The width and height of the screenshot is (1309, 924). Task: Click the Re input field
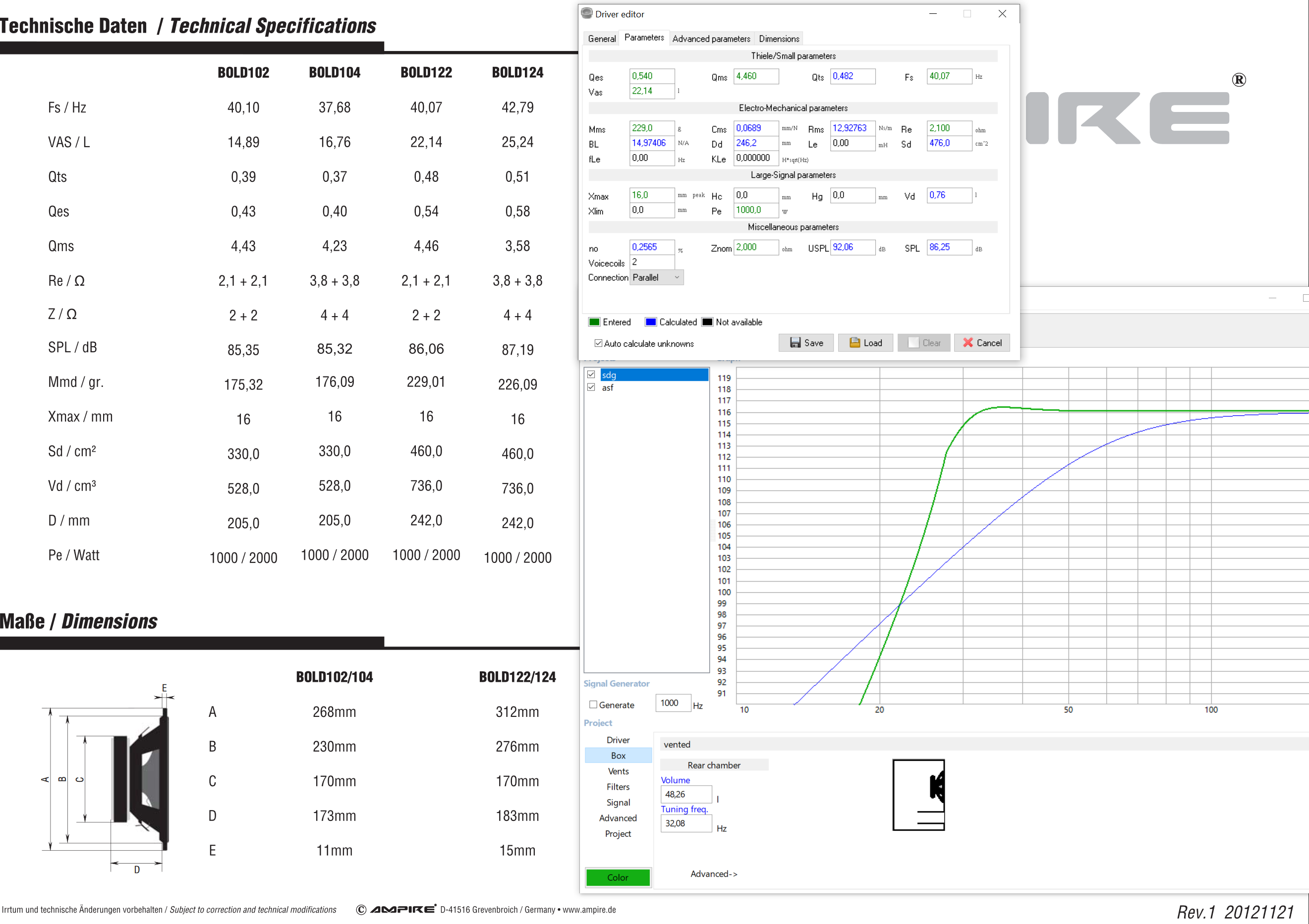949,128
